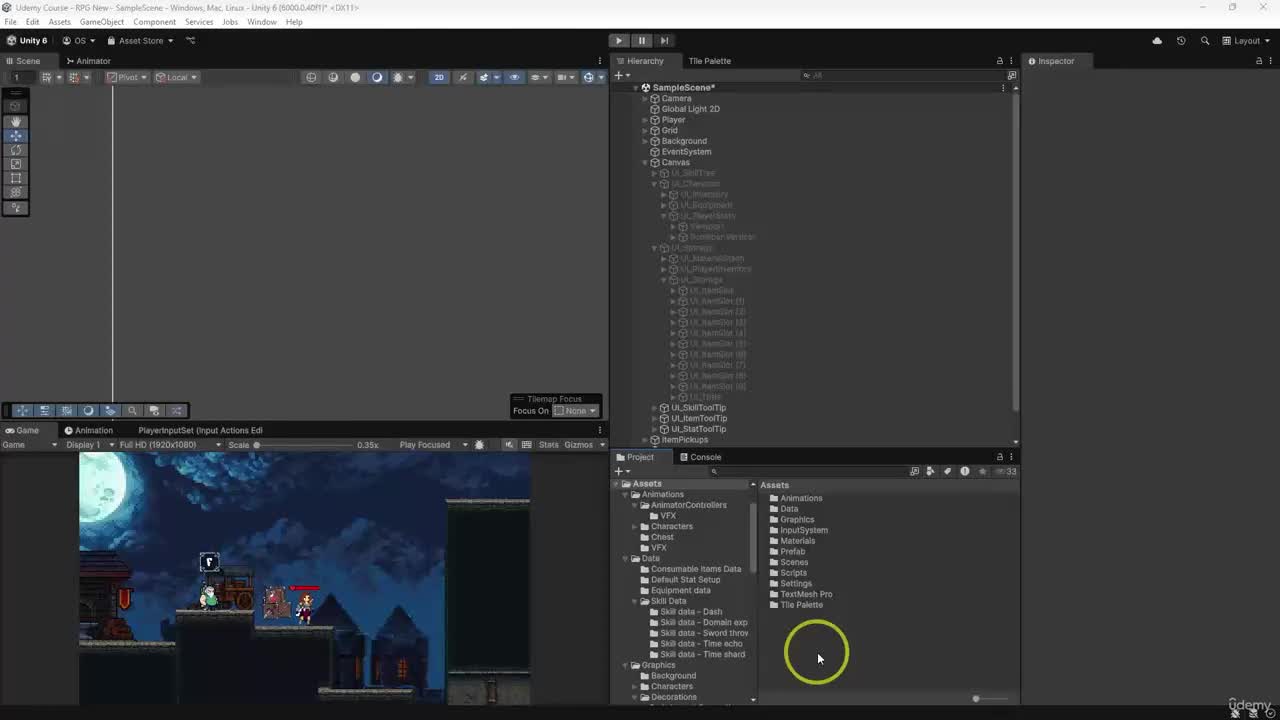Click the Play button

pos(619,40)
